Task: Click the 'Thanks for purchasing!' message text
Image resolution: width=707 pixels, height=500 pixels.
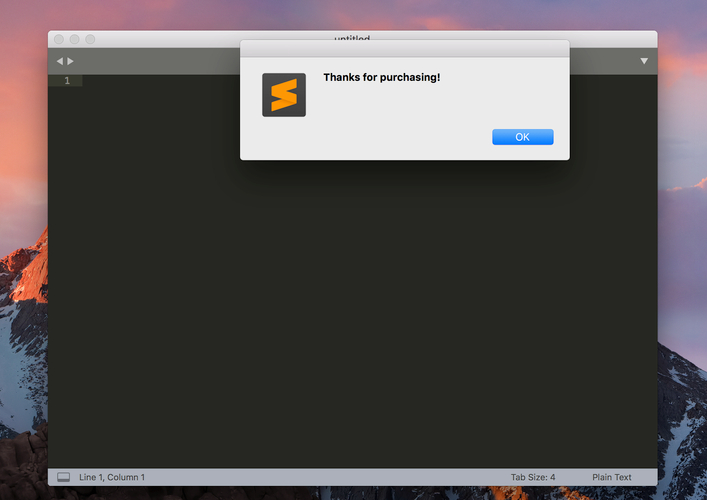Action: coord(381,78)
